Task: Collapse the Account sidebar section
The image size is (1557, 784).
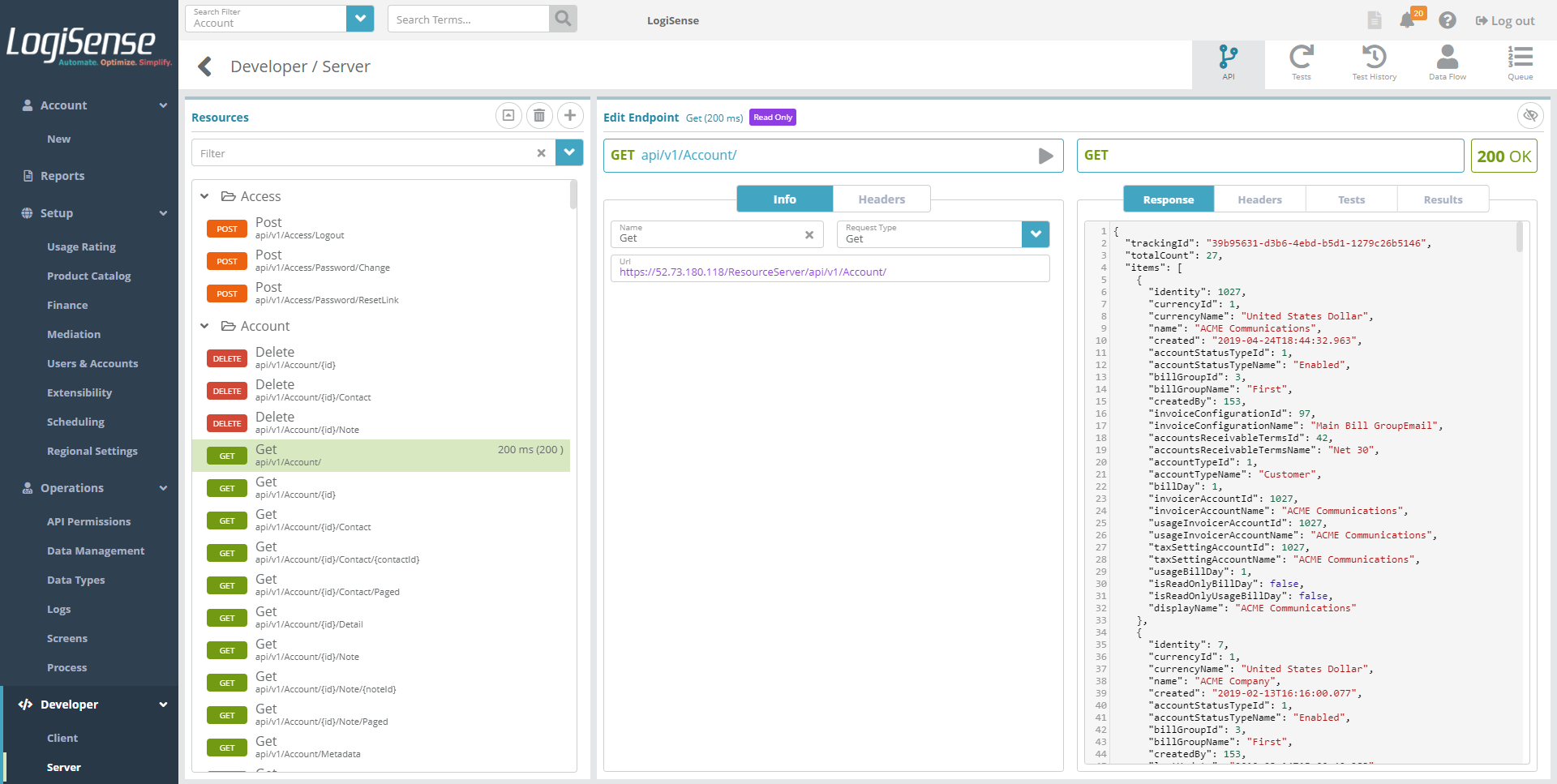Action: pos(163,105)
